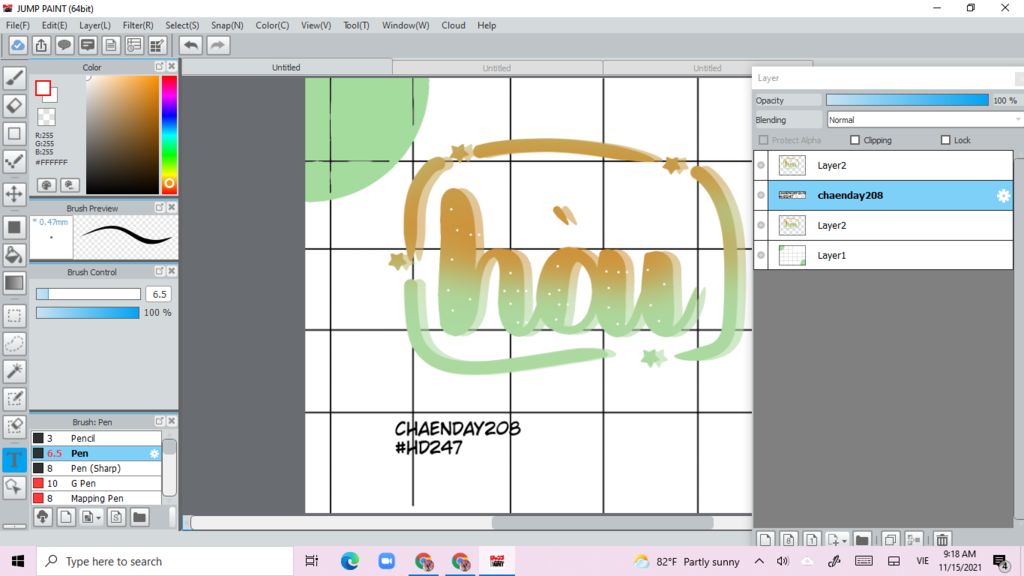1024x576 pixels.
Task: Click the rainbow hue bar
Action: 169,135
